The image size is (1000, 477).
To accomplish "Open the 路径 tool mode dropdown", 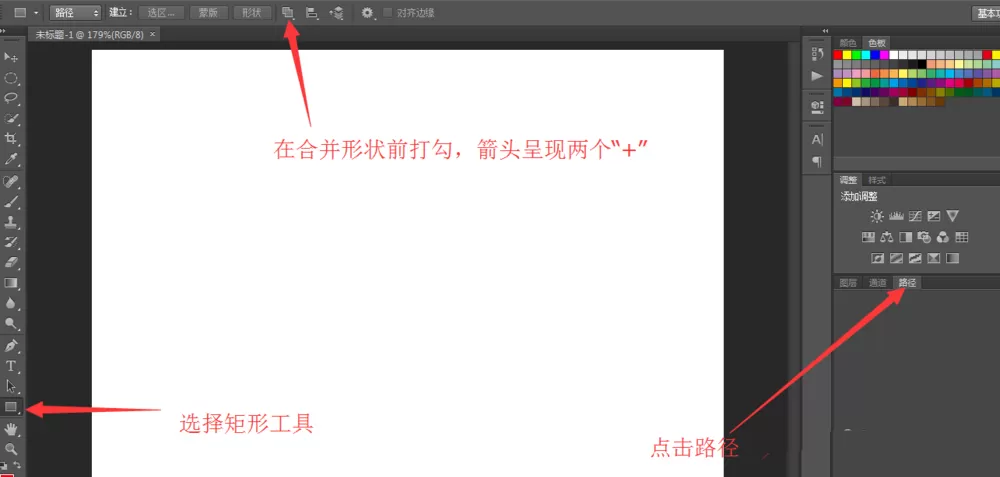I will pos(75,13).
